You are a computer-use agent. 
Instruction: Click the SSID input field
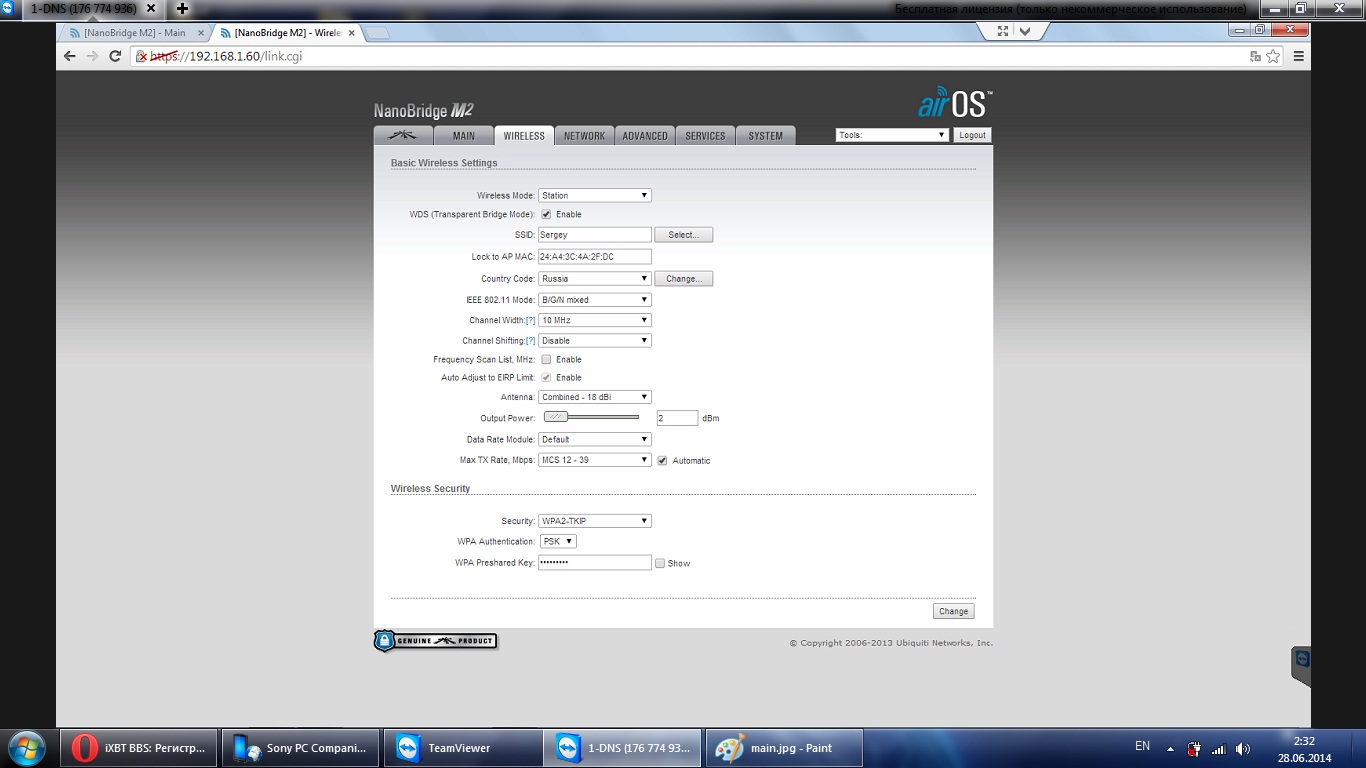pyautogui.click(x=595, y=235)
